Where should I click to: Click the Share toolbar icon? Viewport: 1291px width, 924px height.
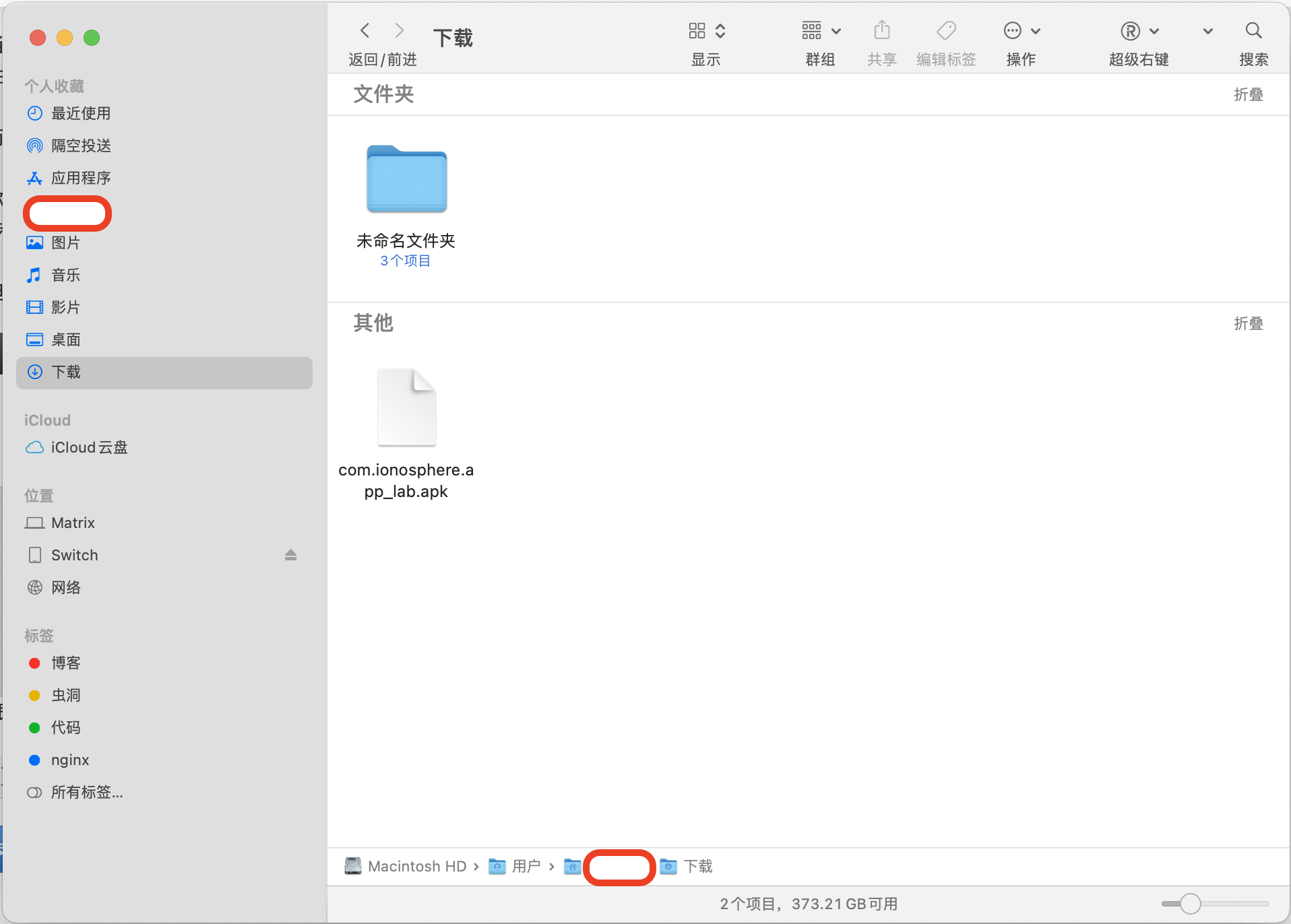882,30
